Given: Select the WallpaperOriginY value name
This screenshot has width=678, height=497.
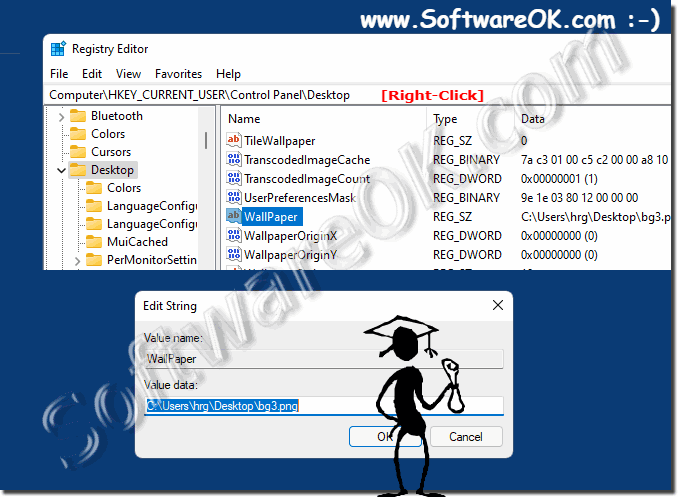Looking at the screenshot, I should [x=290, y=255].
